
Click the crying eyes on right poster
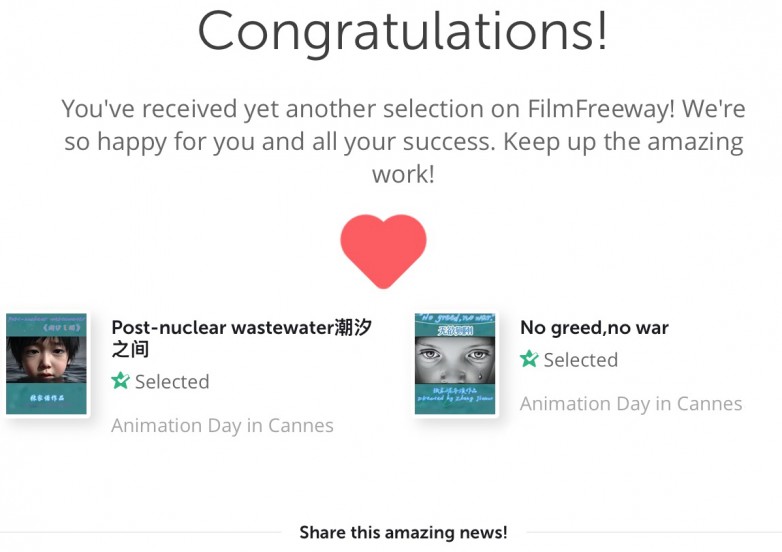click(455, 356)
